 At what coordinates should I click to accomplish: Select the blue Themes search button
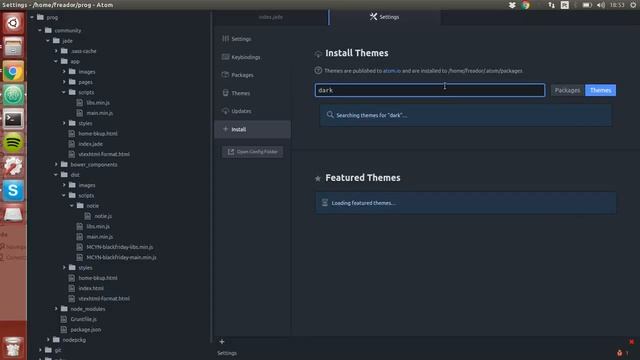point(600,90)
